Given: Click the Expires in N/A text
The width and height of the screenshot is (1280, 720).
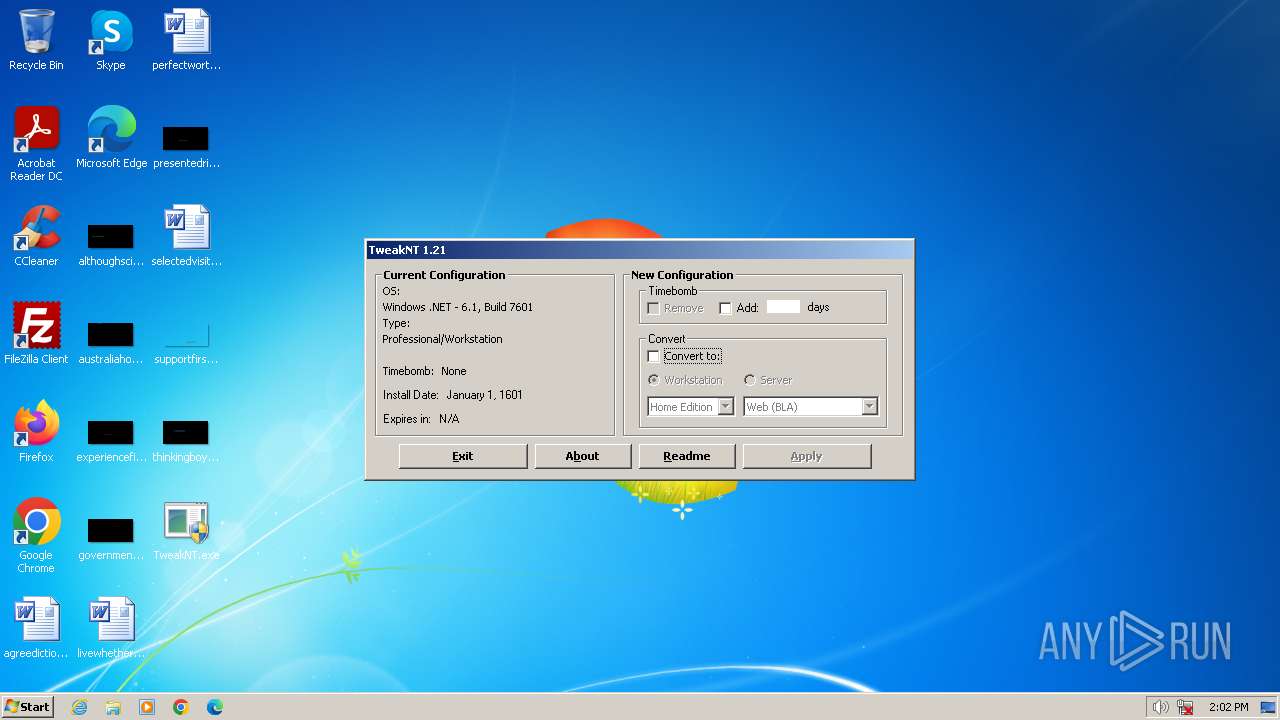Looking at the screenshot, I should 421,419.
